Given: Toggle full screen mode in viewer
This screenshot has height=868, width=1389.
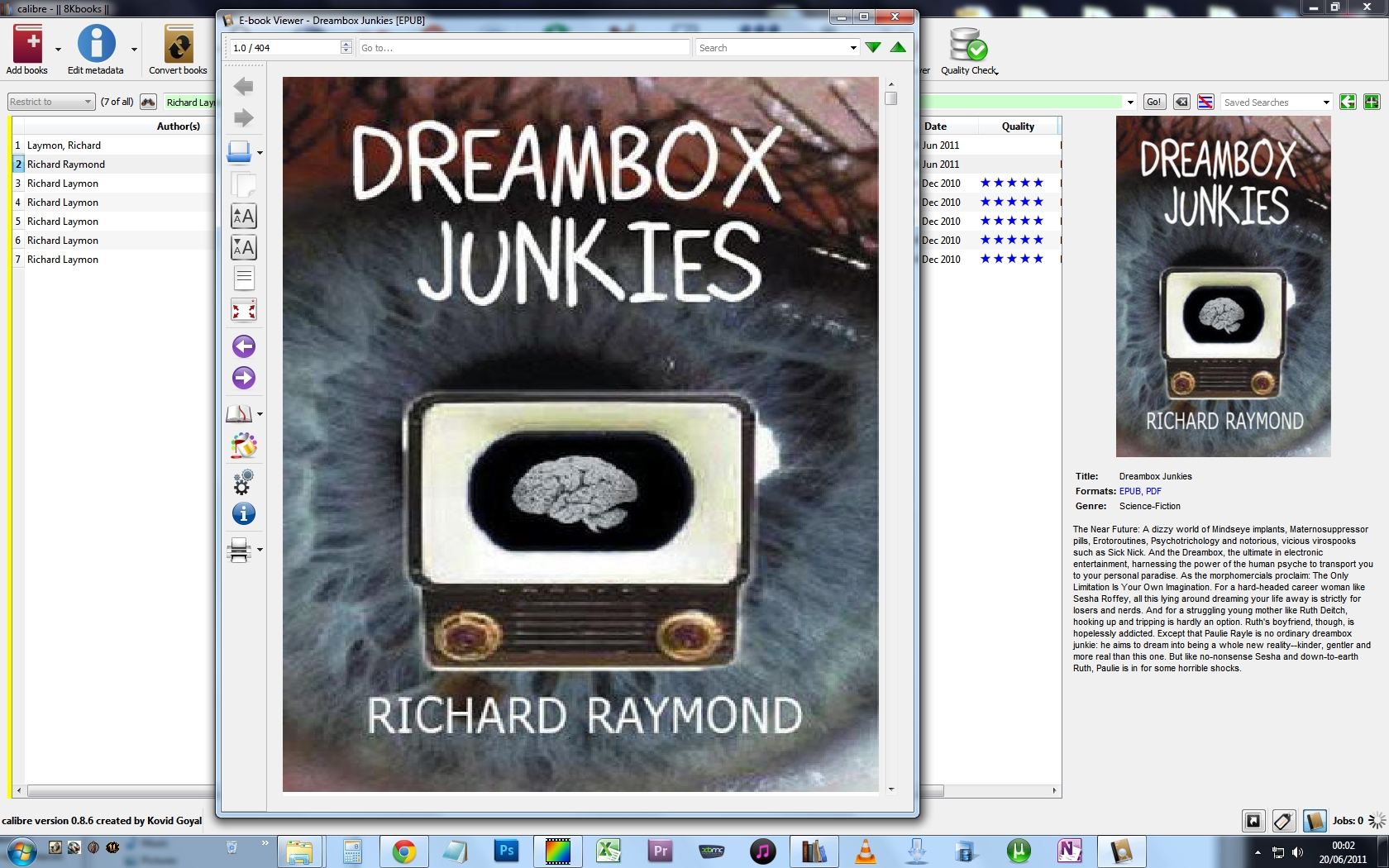Looking at the screenshot, I should point(243,310).
